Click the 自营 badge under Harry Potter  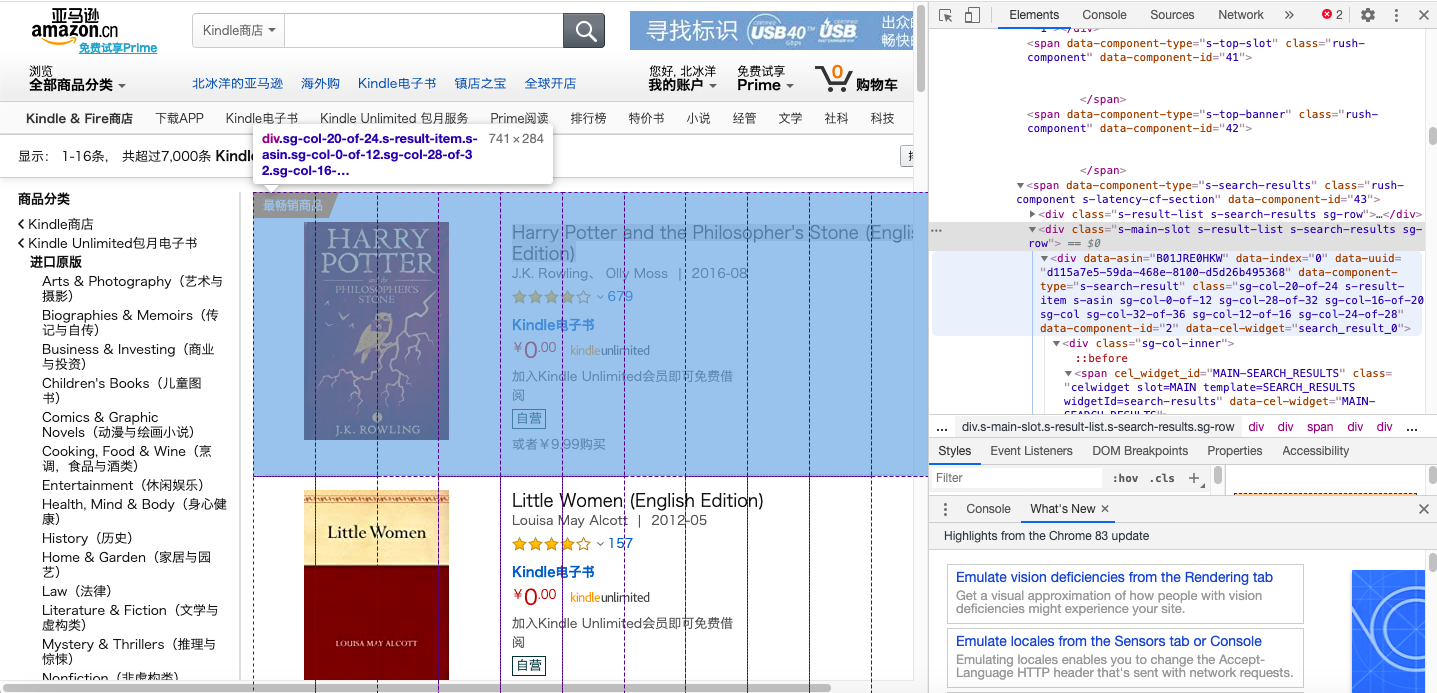coord(529,418)
